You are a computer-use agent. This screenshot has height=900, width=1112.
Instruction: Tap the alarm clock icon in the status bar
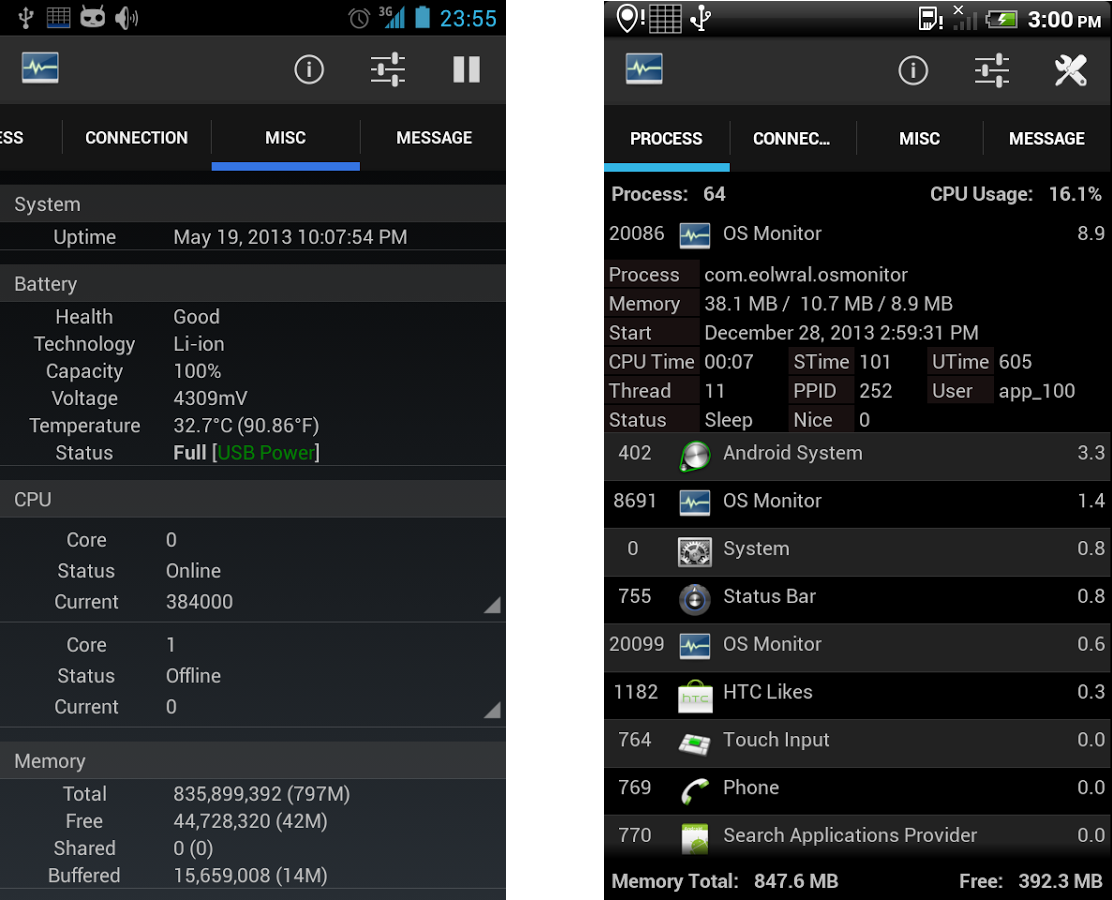(359, 18)
